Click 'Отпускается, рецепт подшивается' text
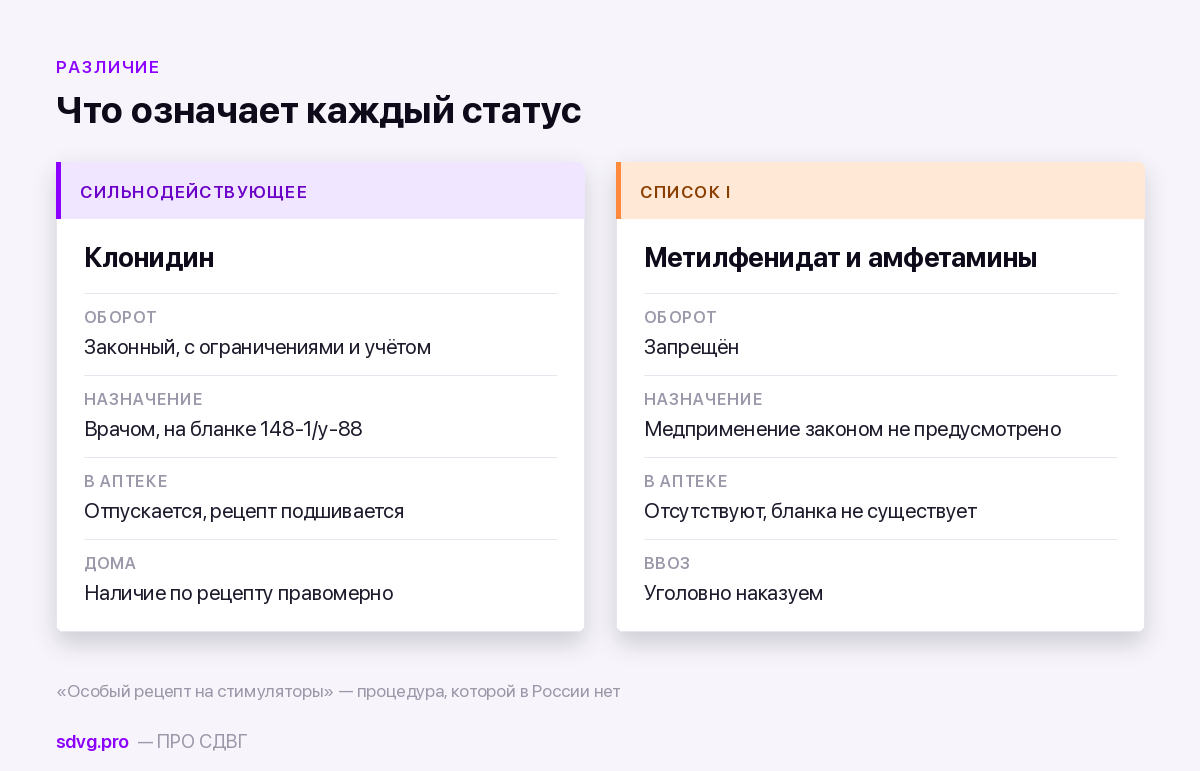The image size is (1200, 771). click(x=244, y=512)
